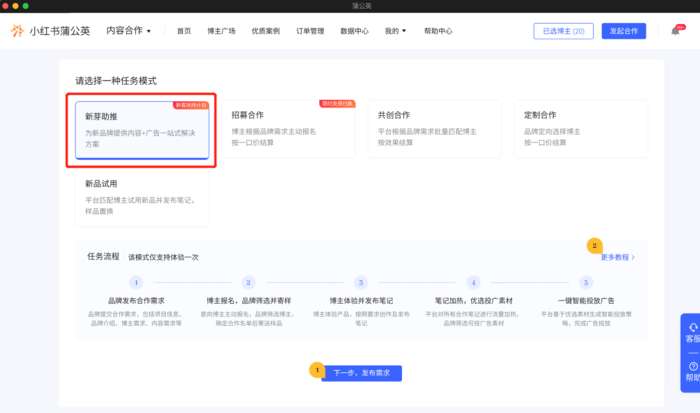Click the 客服 headset icon in sidebar
The width and height of the screenshot is (700, 413).
click(x=692, y=329)
